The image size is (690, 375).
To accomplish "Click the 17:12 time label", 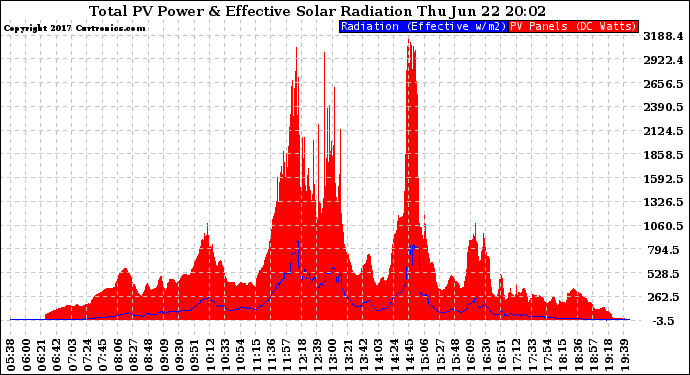I will pyautogui.click(x=516, y=355).
